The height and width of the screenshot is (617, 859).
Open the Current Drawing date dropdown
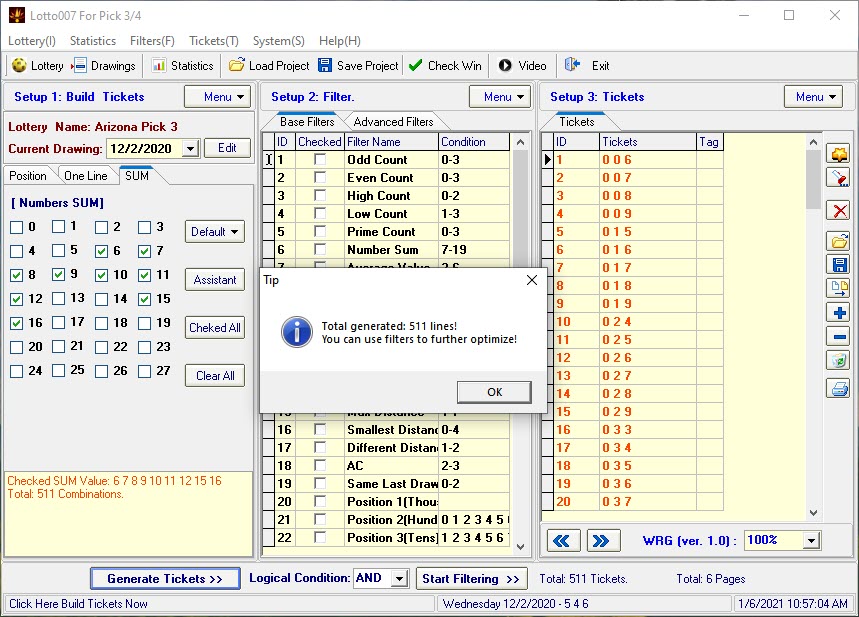pos(192,147)
